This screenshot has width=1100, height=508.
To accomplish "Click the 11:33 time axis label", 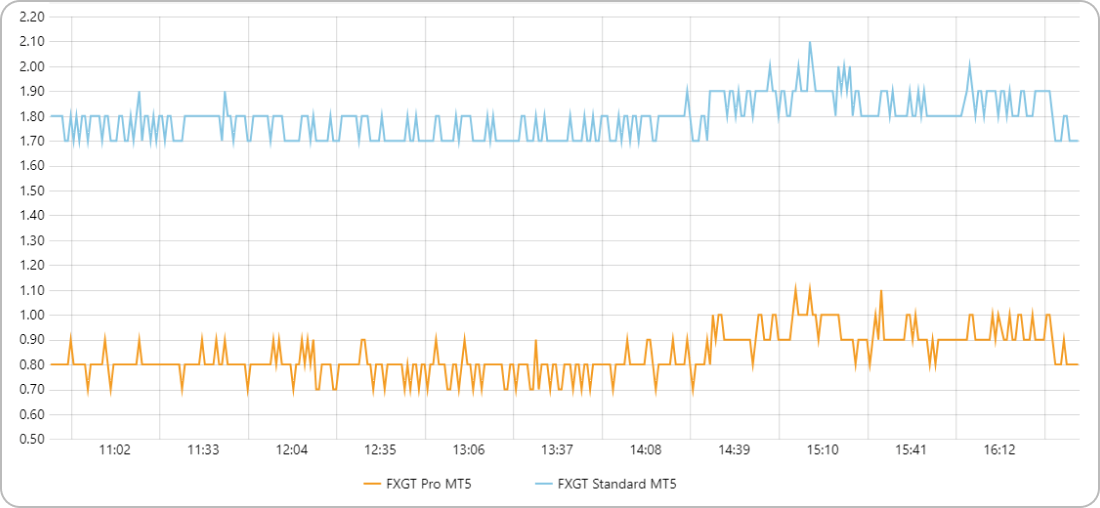I will point(203,450).
